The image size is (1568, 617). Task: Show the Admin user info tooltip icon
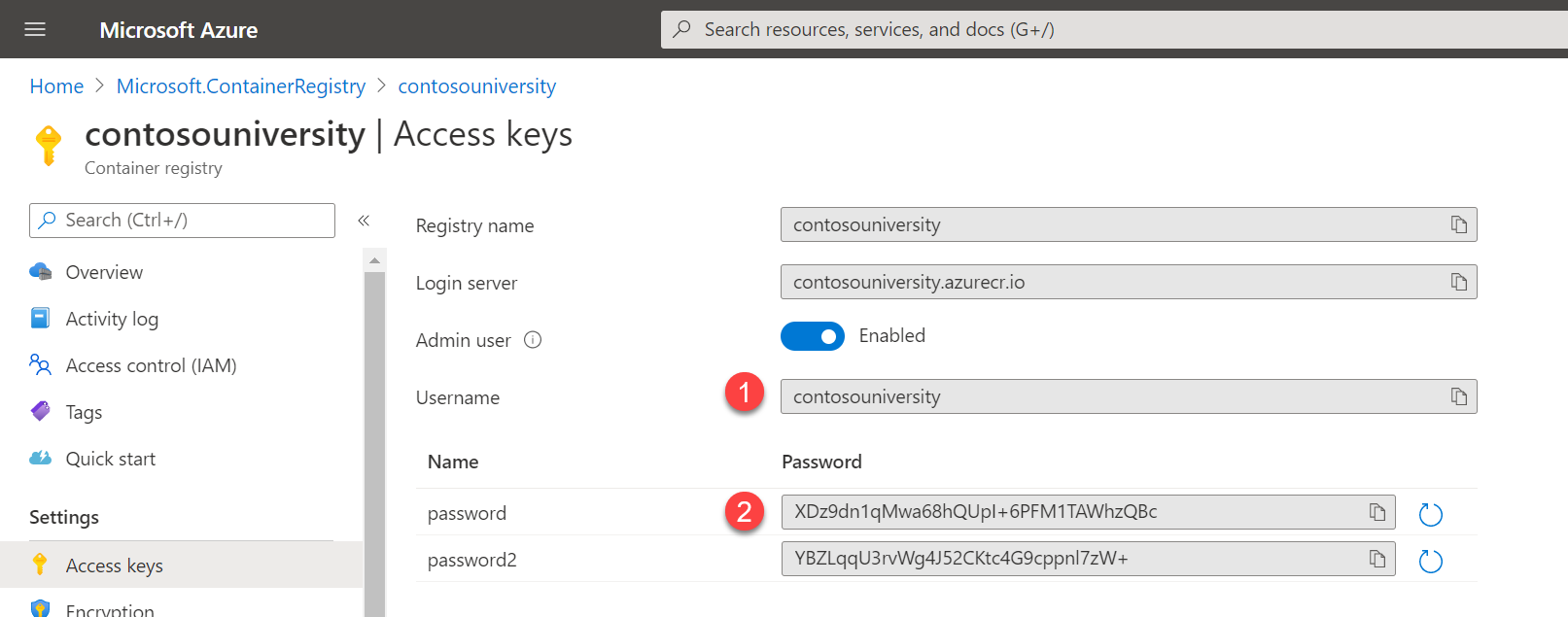point(533,340)
